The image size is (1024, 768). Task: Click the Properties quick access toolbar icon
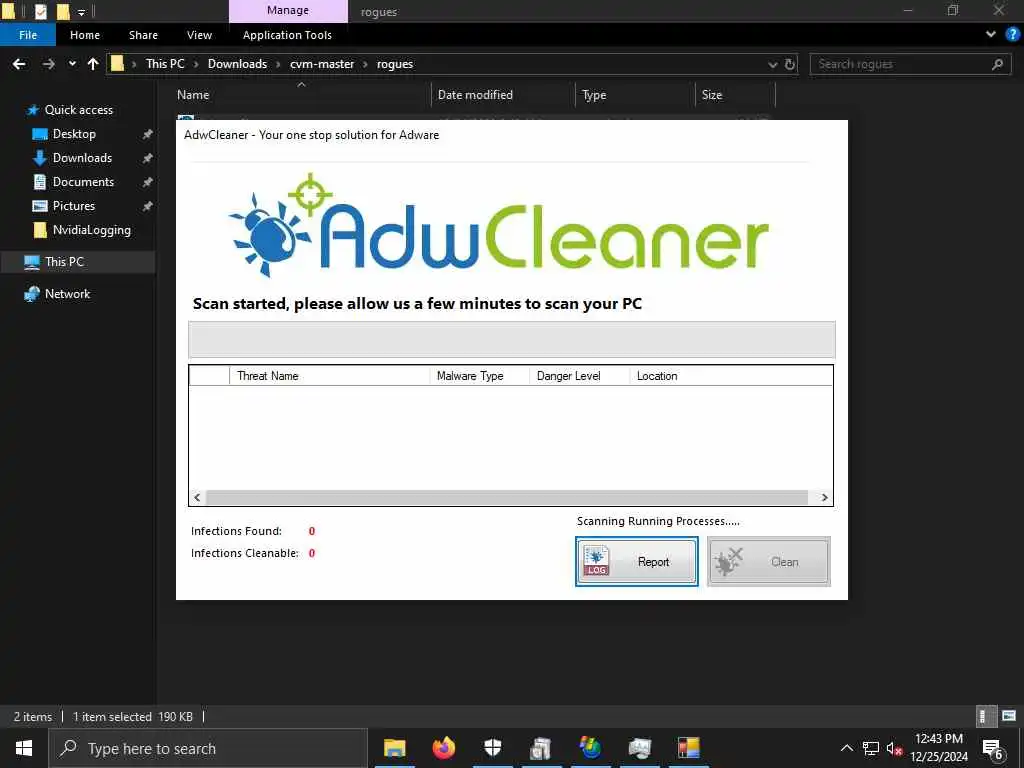click(x=40, y=11)
